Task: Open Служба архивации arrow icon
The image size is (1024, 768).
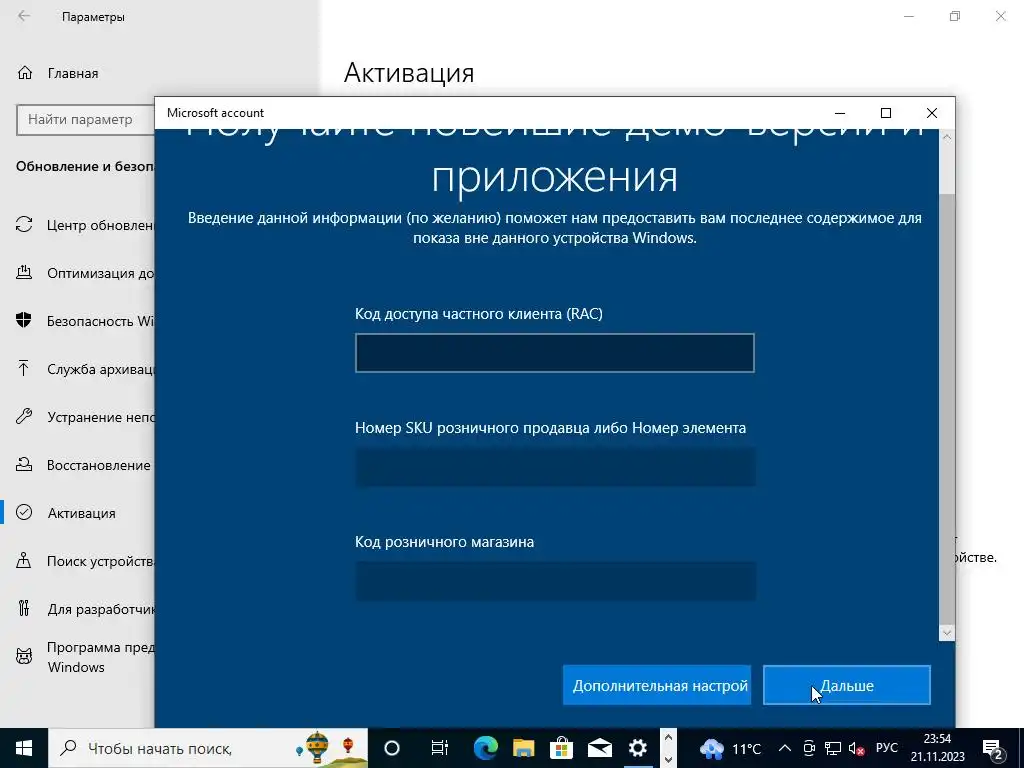Action: pos(24,368)
